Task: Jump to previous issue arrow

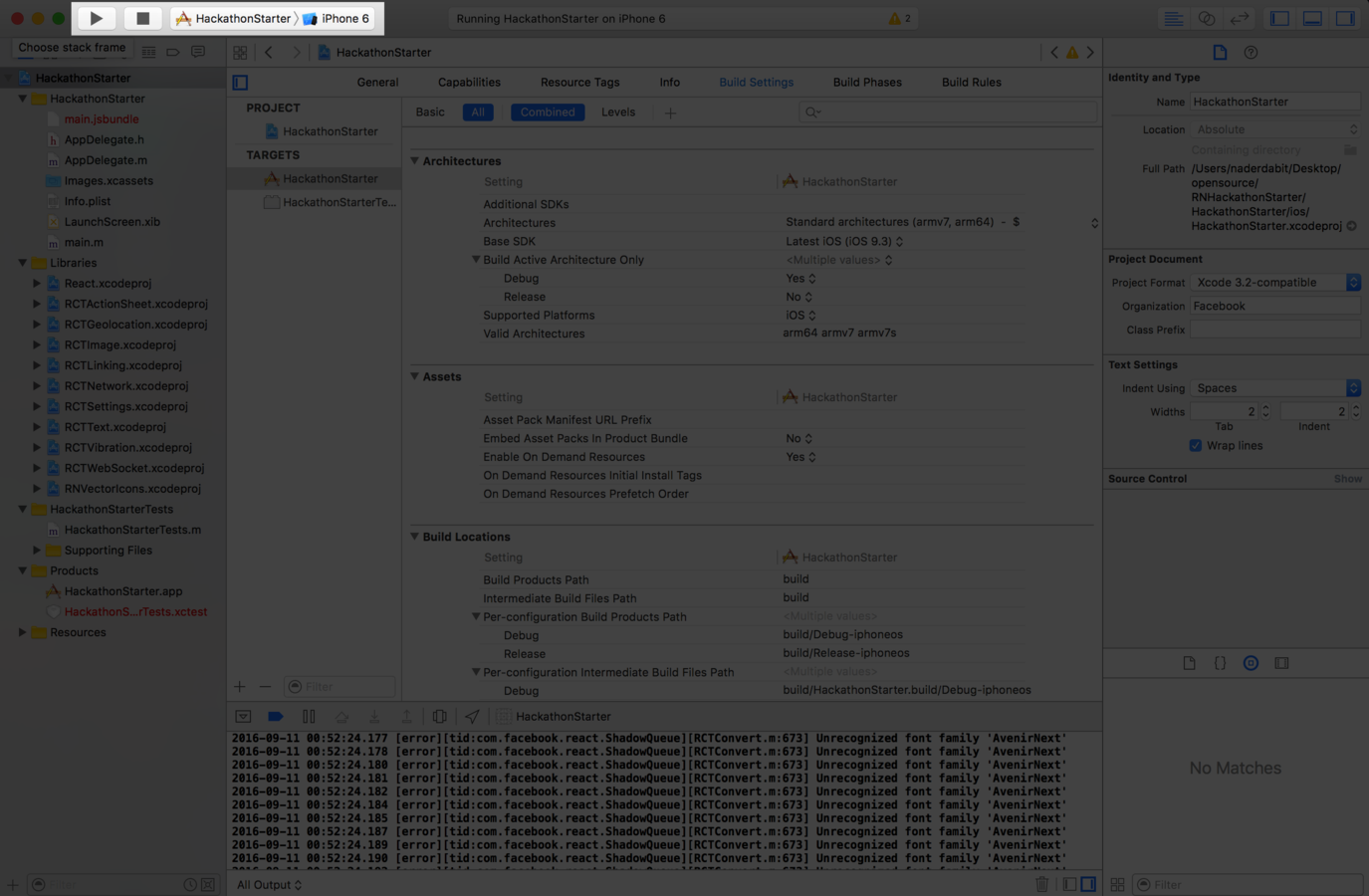Action: [x=1054, y=52]
